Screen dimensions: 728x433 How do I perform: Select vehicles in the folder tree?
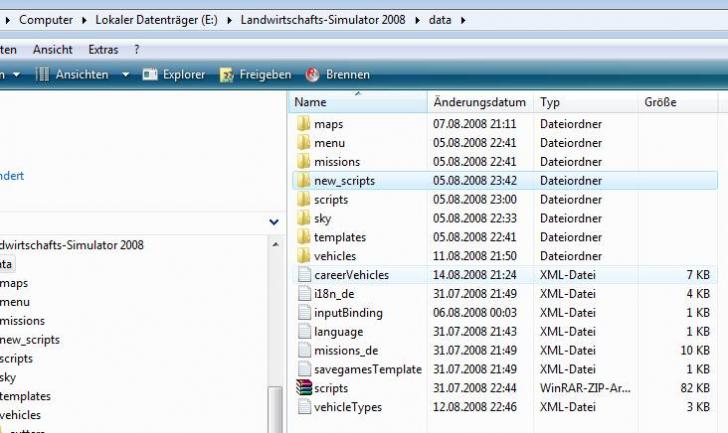[x=20, y=415]
